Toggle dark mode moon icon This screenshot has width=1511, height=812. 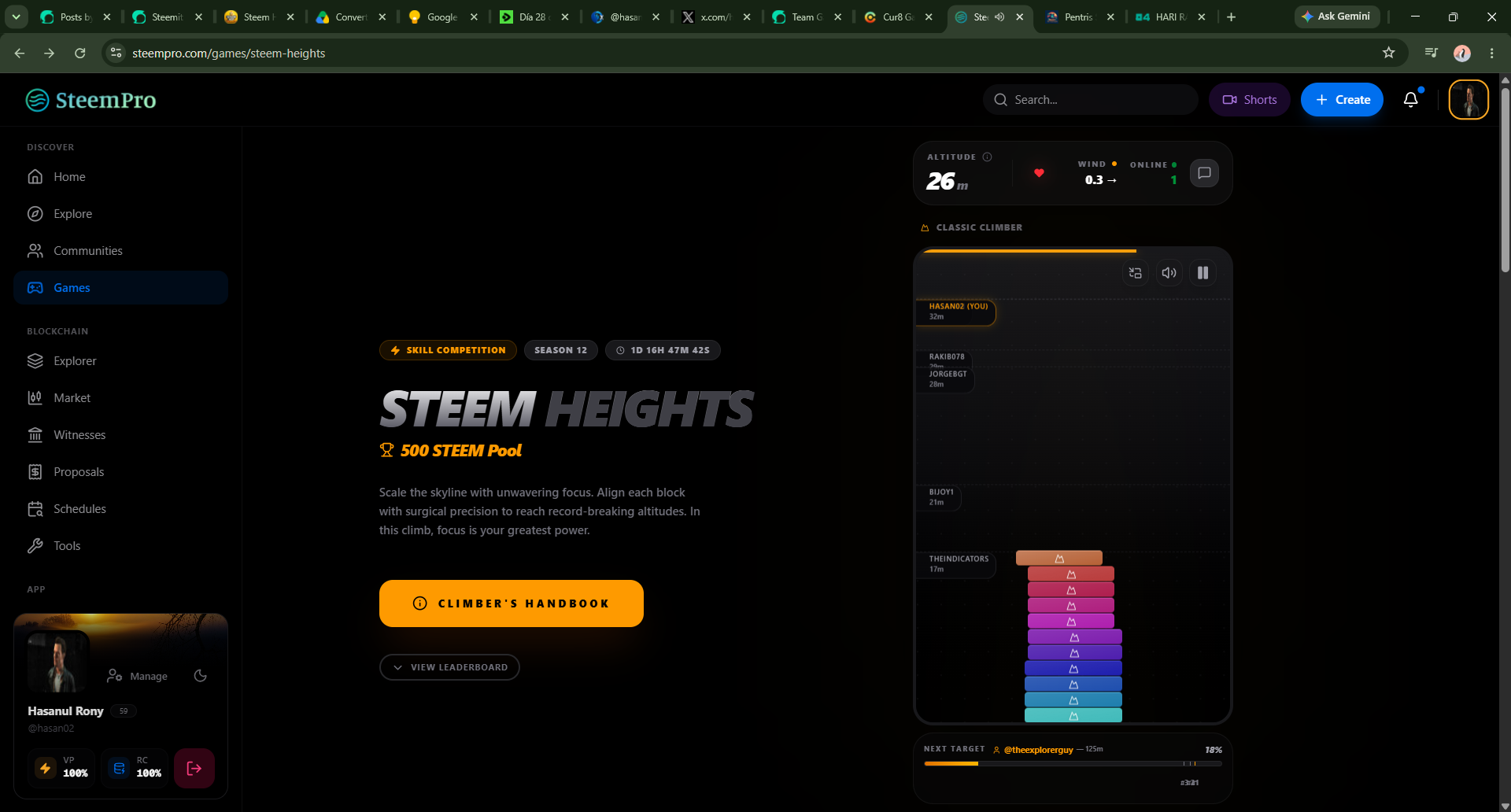point(201,676)
